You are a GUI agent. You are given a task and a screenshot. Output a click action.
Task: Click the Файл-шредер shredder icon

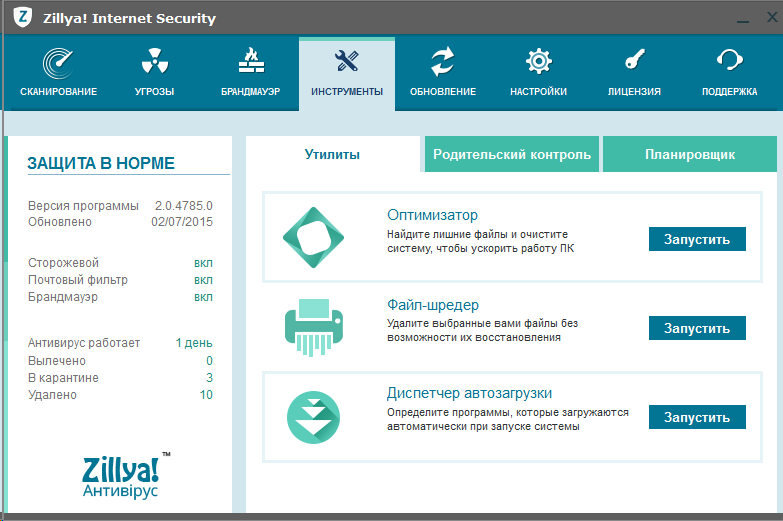coord(314,327)
